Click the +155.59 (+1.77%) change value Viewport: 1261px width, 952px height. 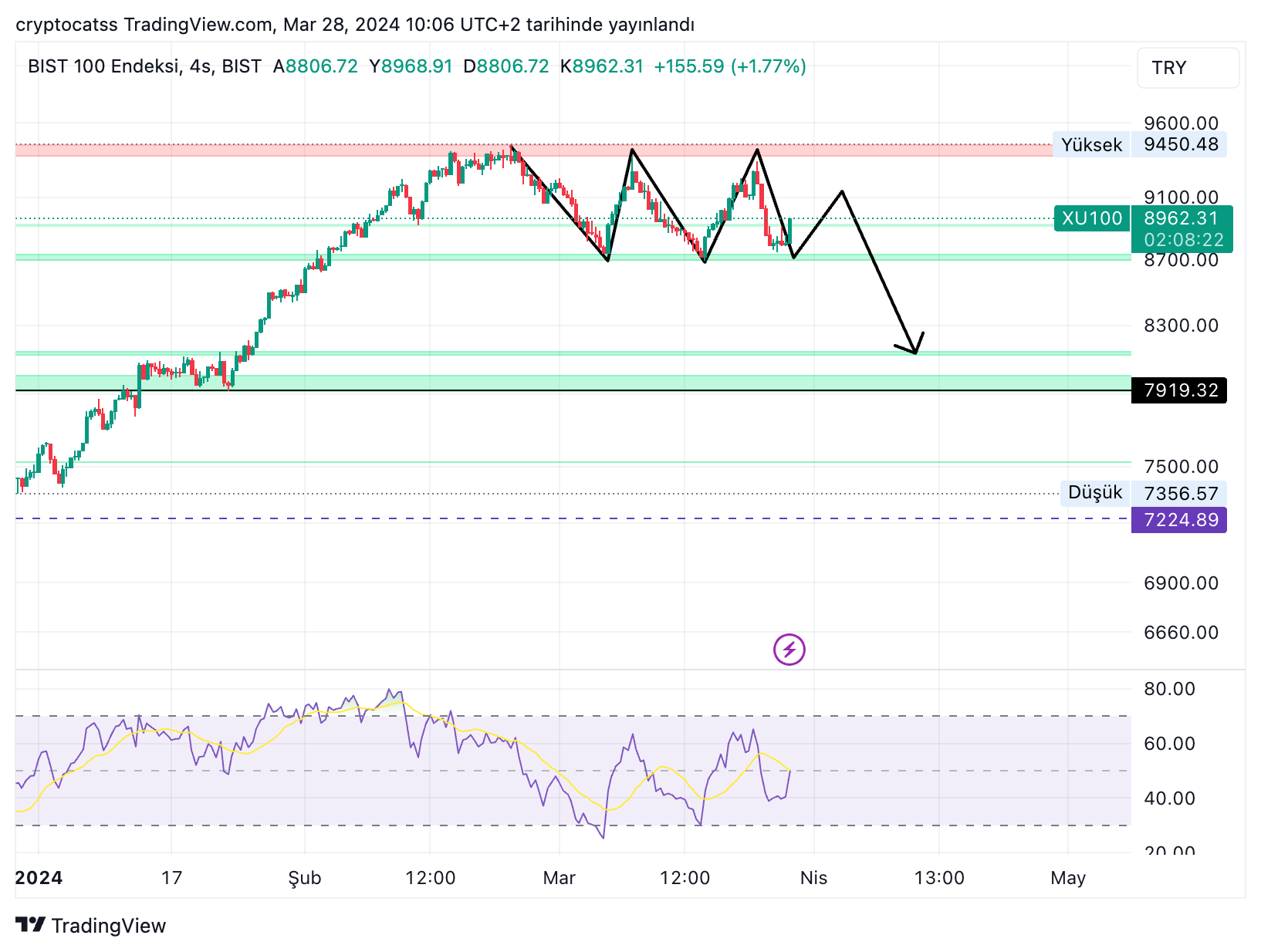click(x=730, y=66)
